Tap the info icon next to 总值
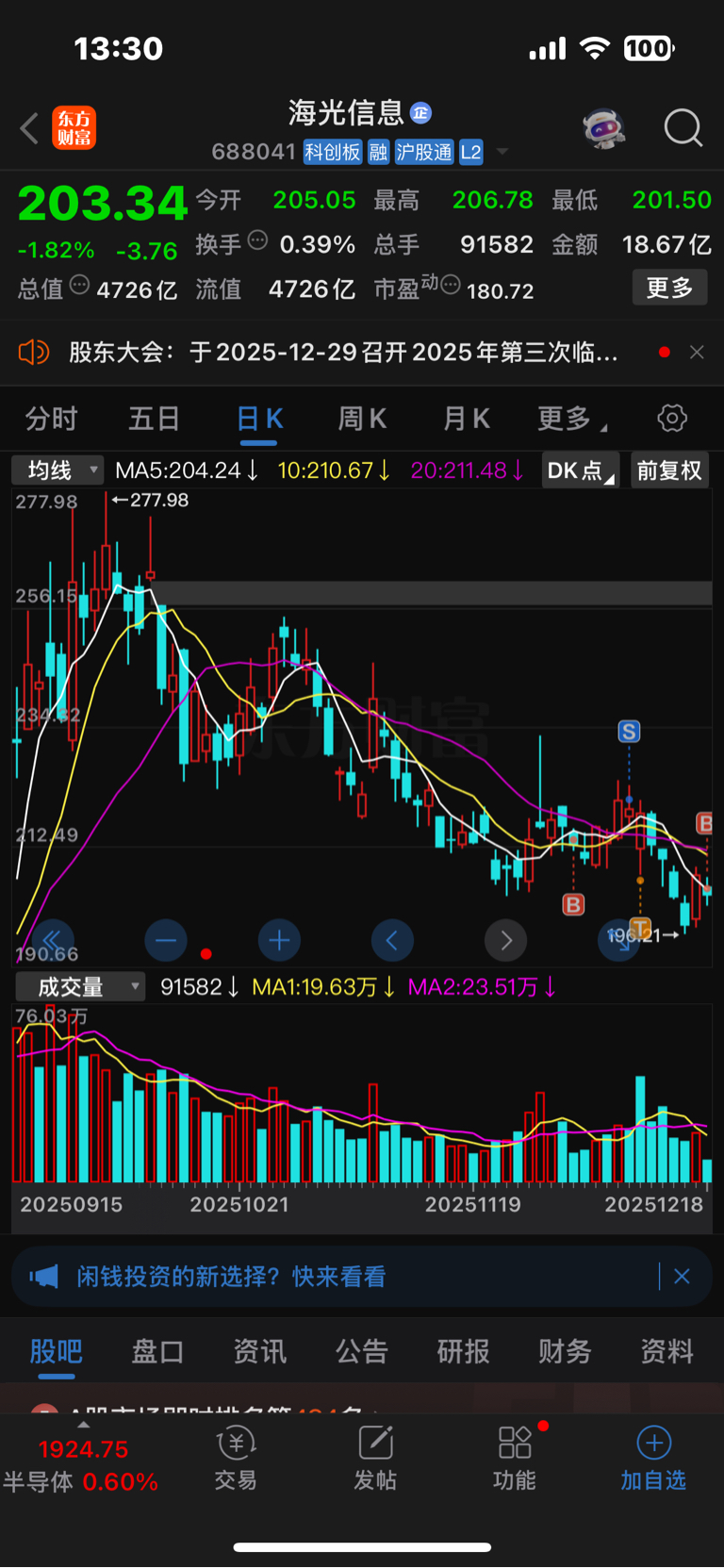Viewport: 724px width, 1568px height. 80,285
